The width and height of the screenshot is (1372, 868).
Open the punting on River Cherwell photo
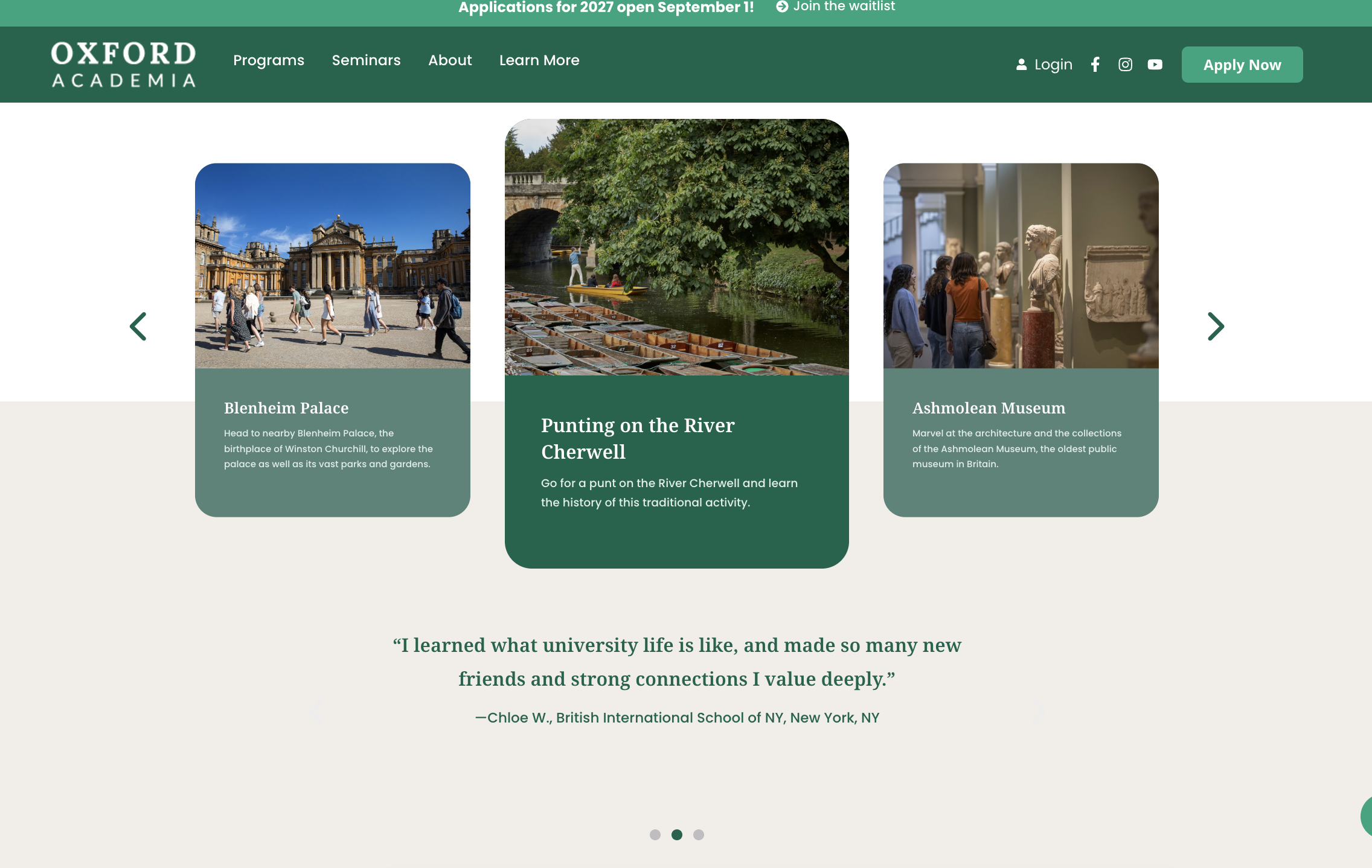pos(677,247)
